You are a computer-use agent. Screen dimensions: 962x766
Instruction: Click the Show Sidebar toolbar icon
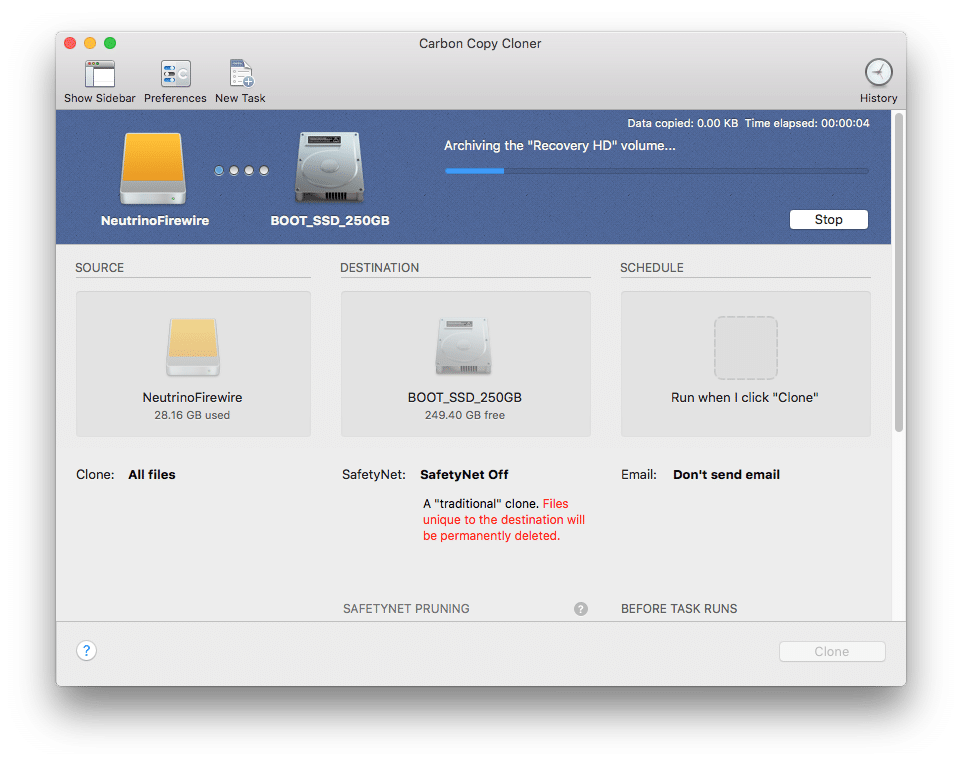tap(100, 75)
